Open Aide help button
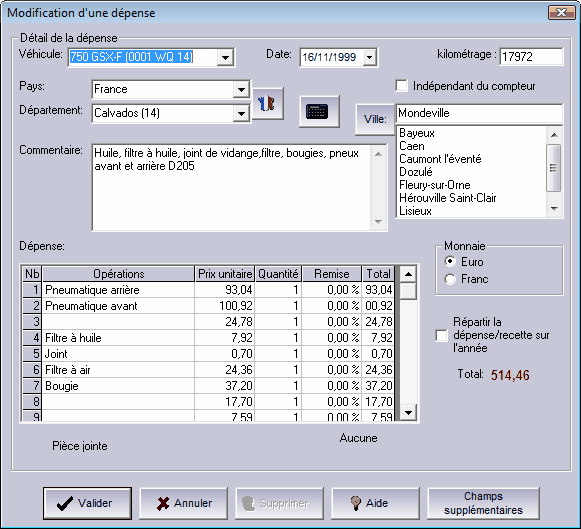The height and width of the screenshot is (529, 581). click(375, 503)
